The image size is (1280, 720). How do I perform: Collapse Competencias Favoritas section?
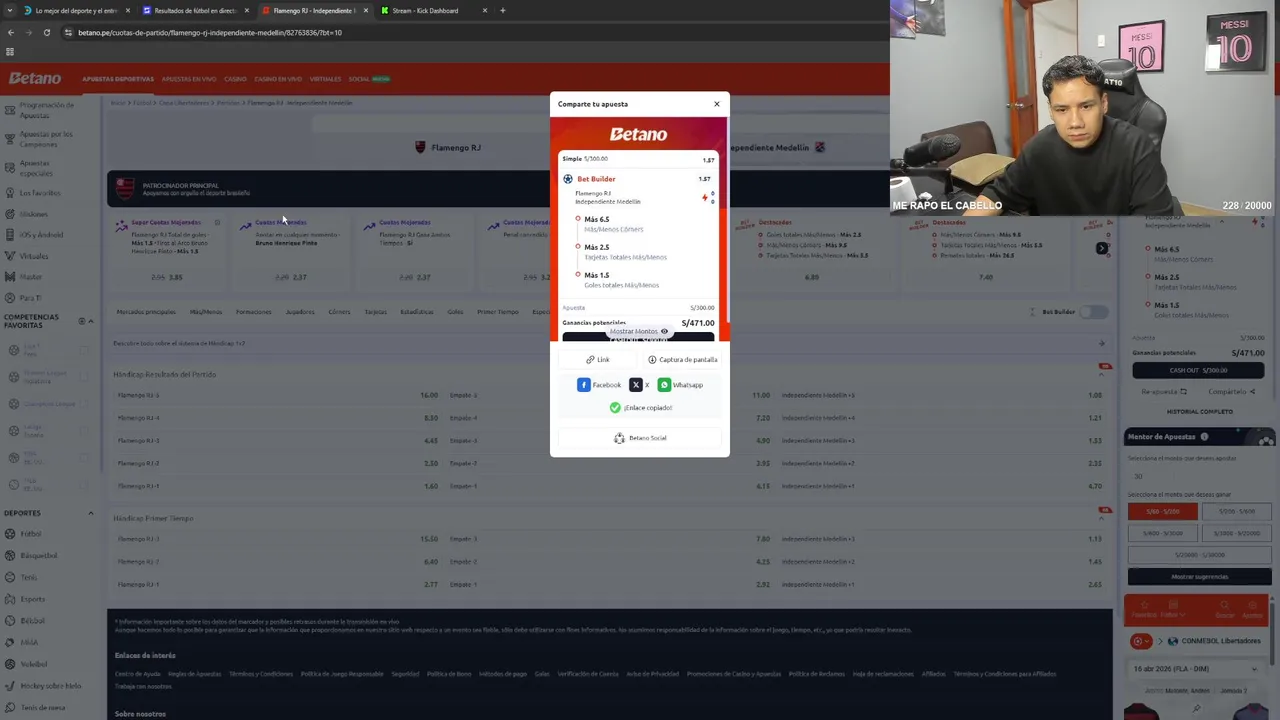pos(91,321)
